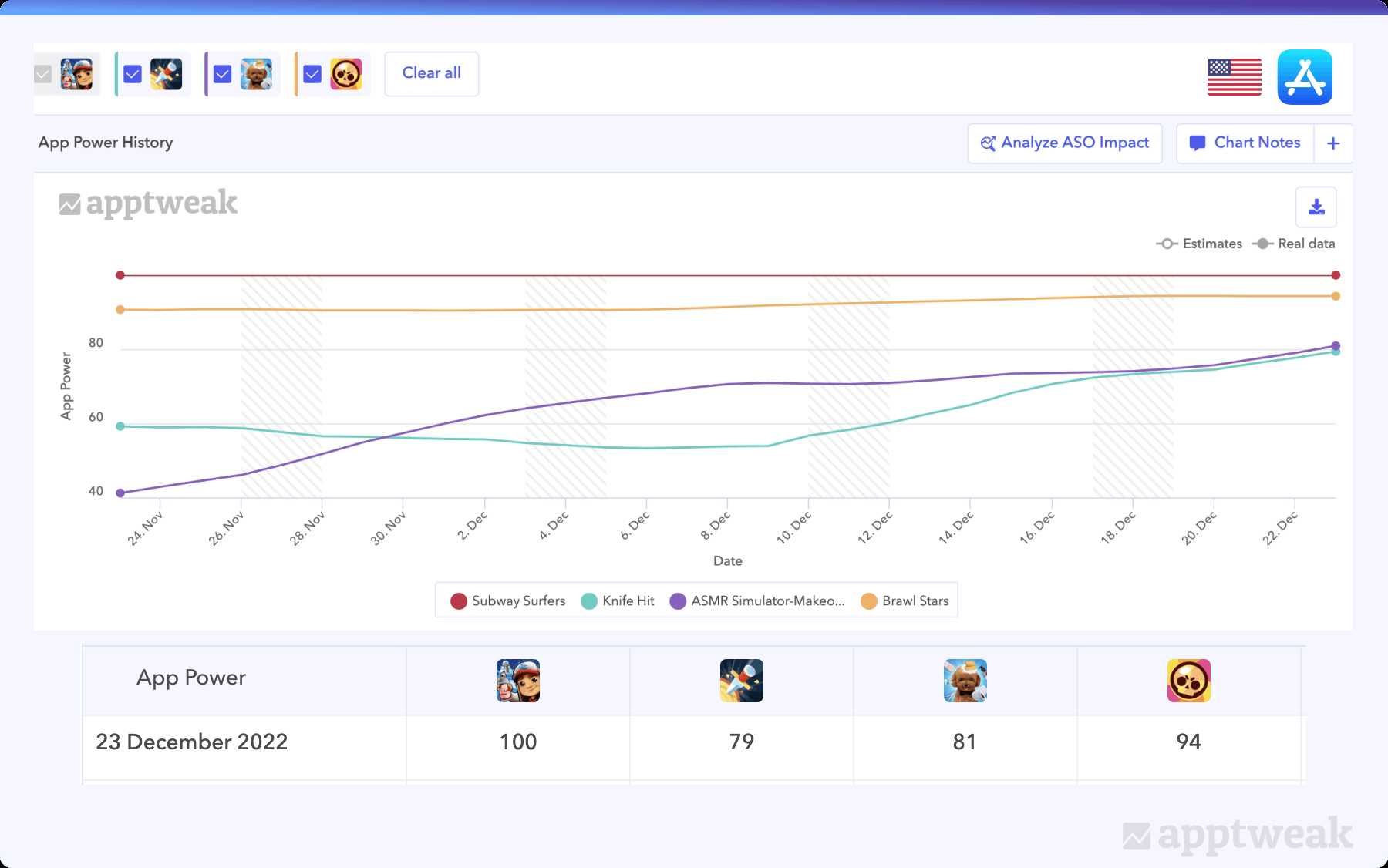Screen dimensions: 1388x868
Task: Click the Subway Surfers icon in filter bar
Action: [x=76, y=74]
